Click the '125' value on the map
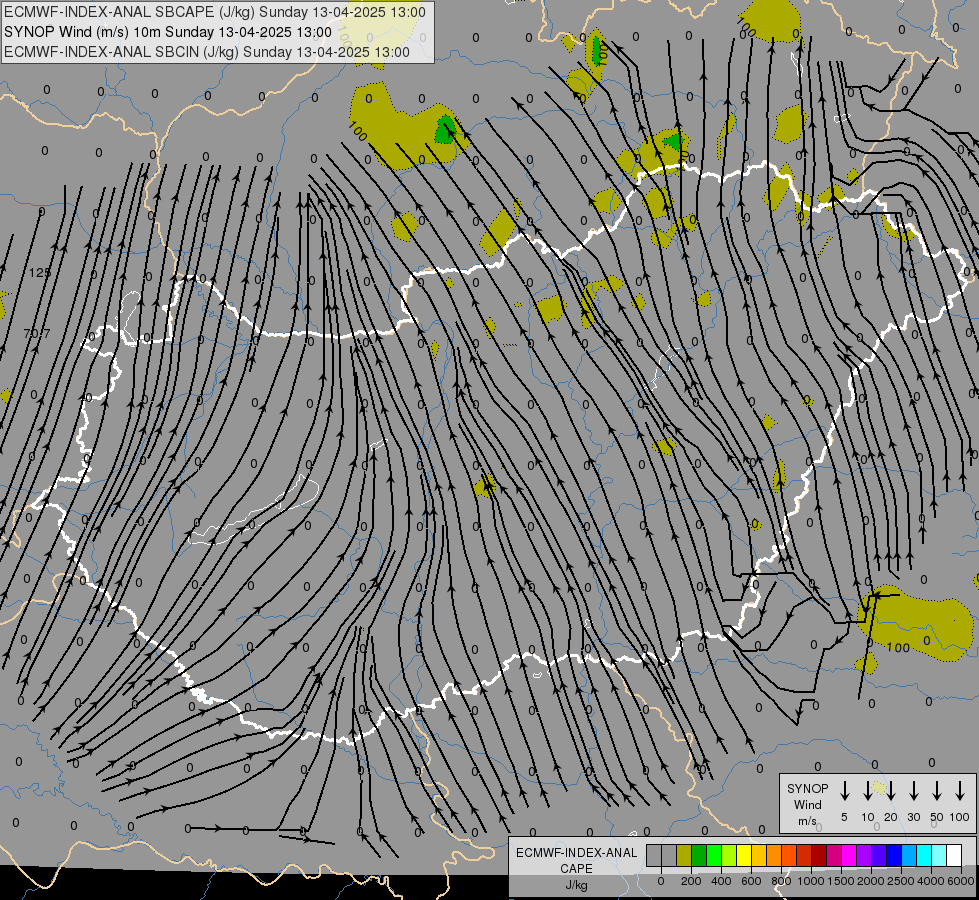This screenshot has width=979, height=900. point(40,272)
